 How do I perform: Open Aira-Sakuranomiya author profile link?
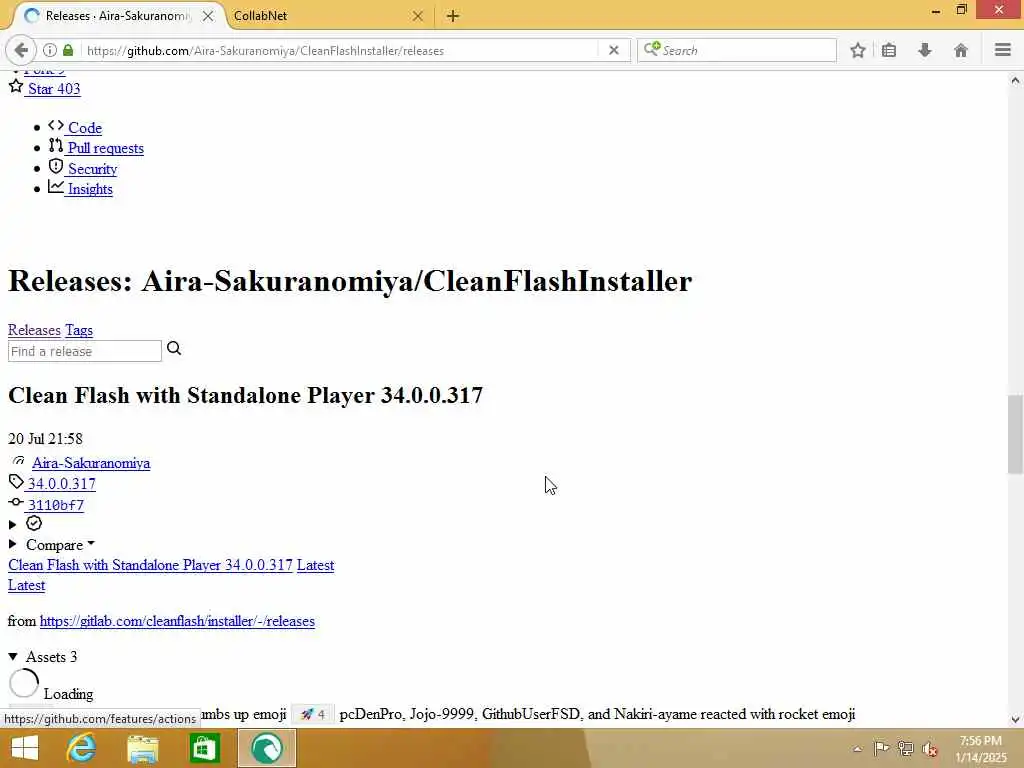point(91,463)
